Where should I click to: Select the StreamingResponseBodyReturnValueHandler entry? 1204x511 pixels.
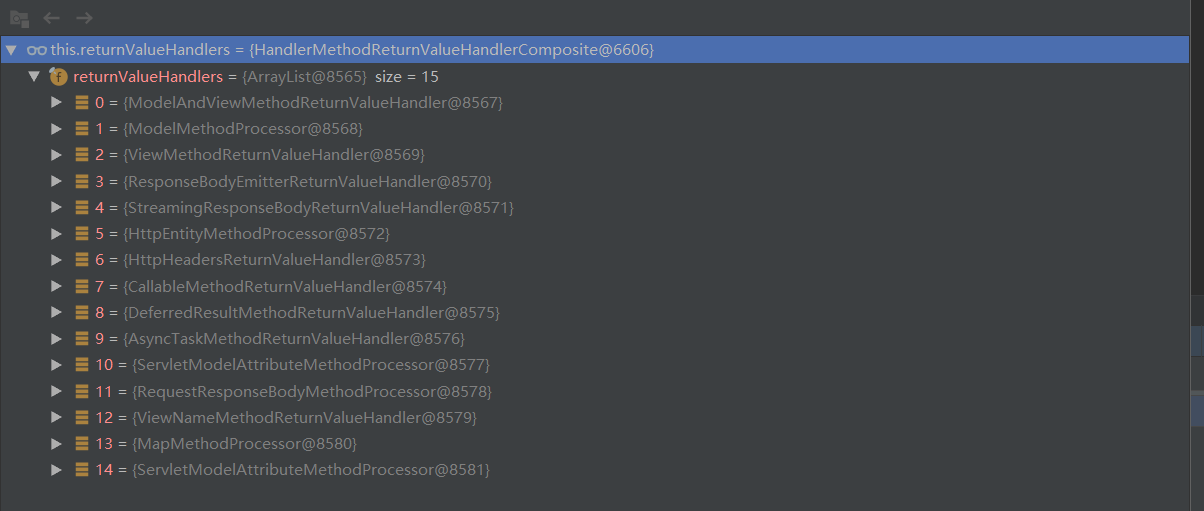[304, 207]
